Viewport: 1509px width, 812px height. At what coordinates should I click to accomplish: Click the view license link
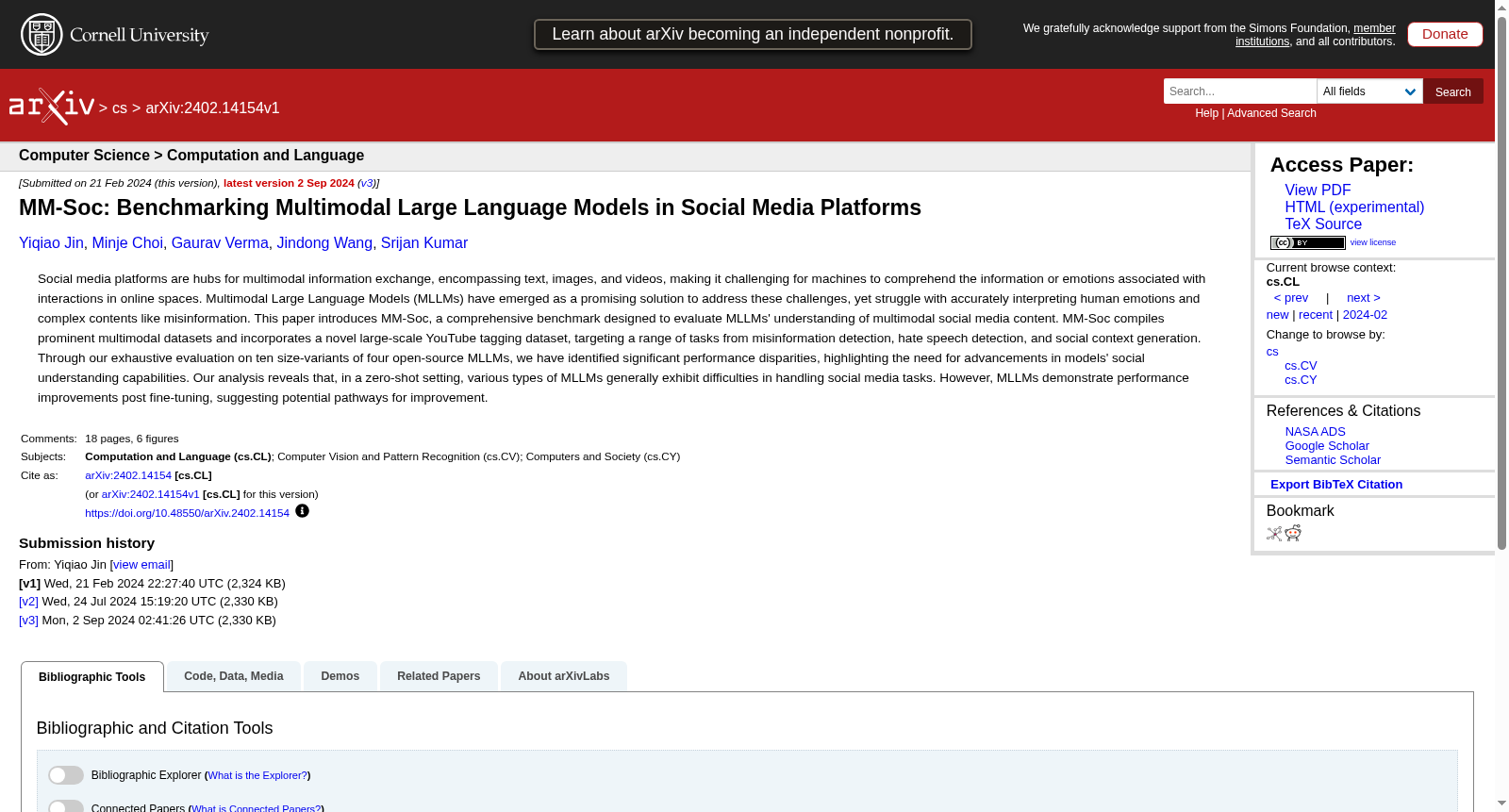(1373, 242)
